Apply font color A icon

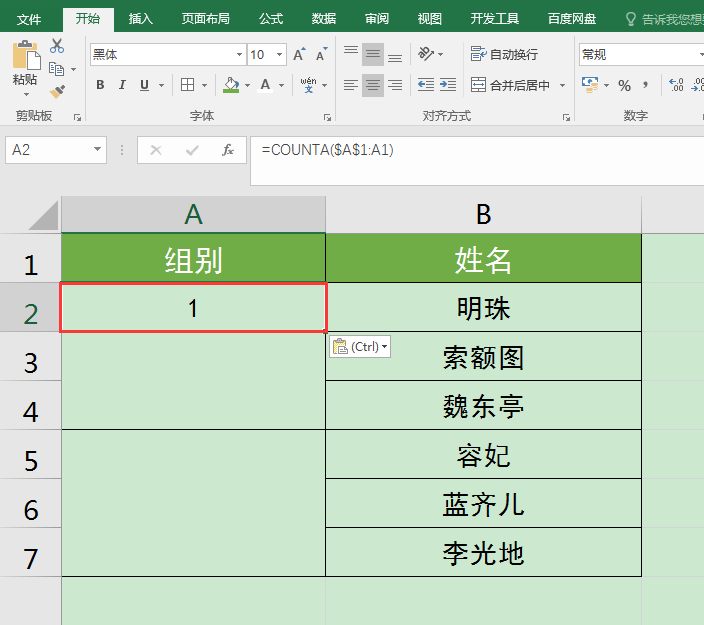[265, 84]
